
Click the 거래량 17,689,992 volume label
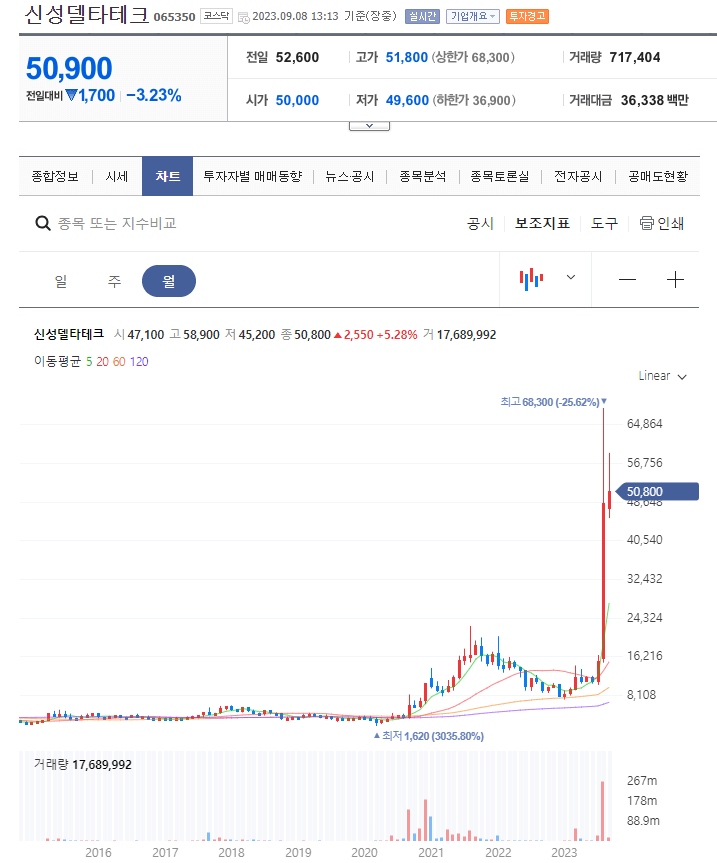point(83,764)
